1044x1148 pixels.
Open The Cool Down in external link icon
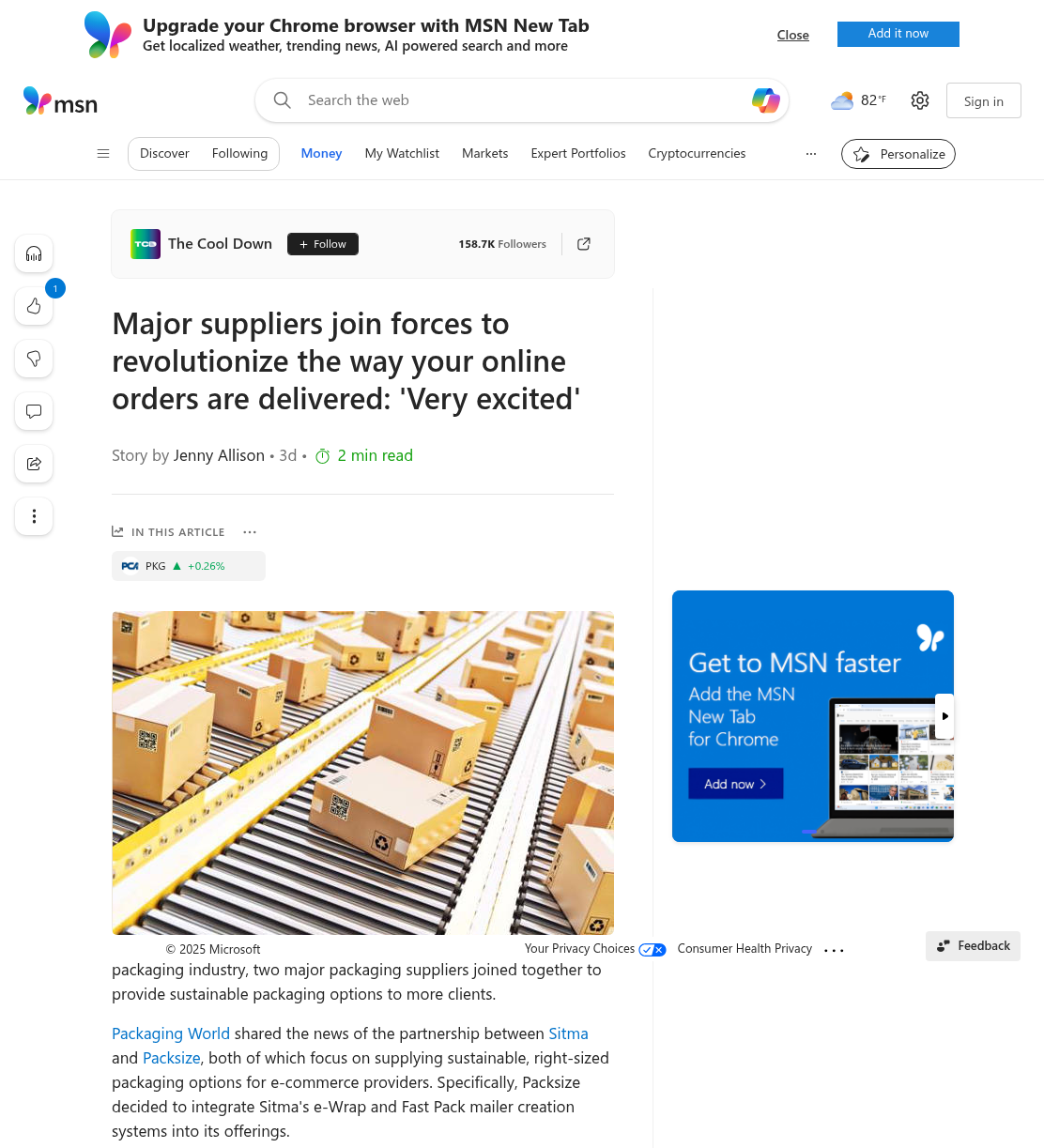584,244
